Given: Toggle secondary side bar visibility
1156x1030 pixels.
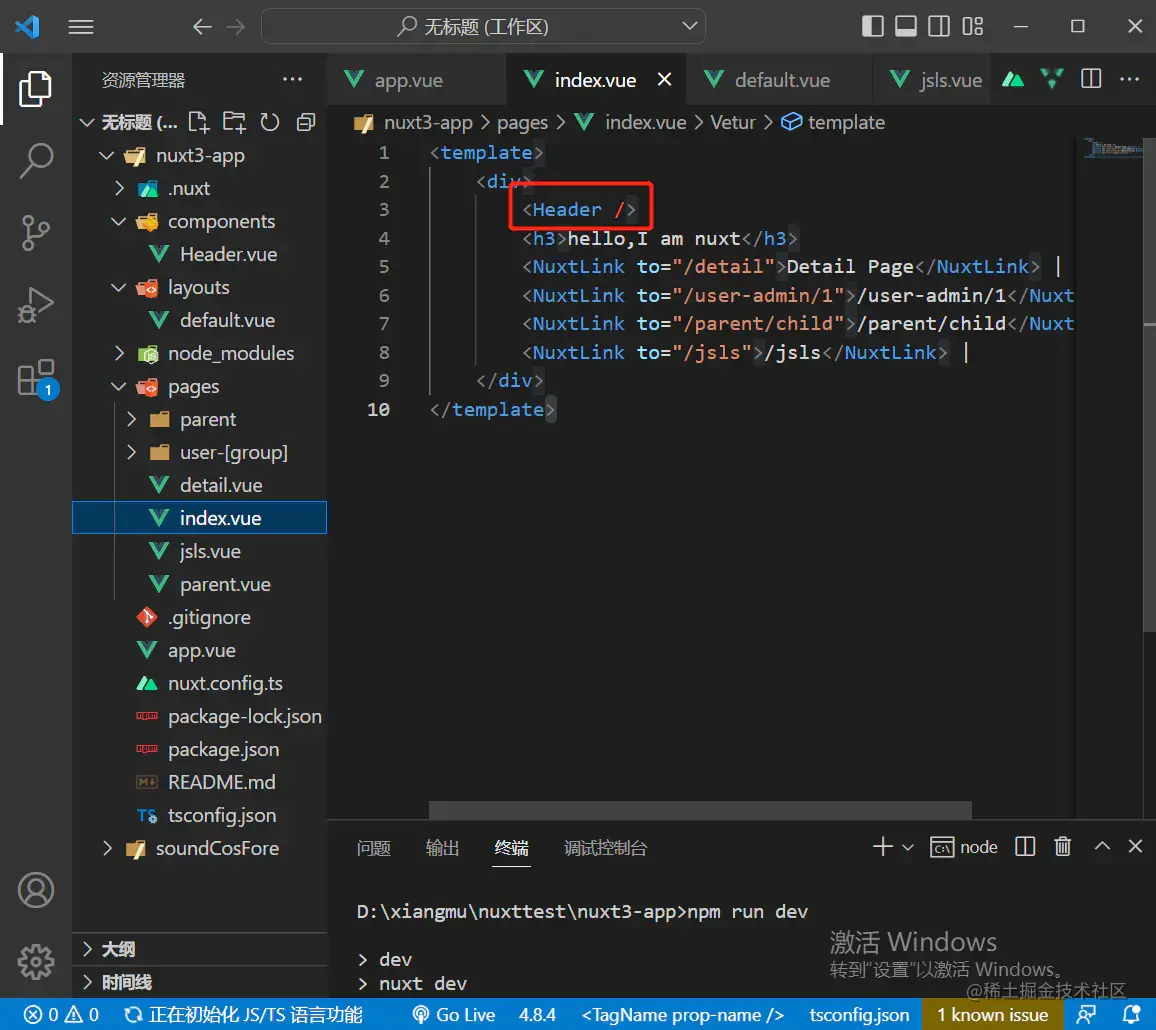Looking at the screenshot, I should 939,27.
